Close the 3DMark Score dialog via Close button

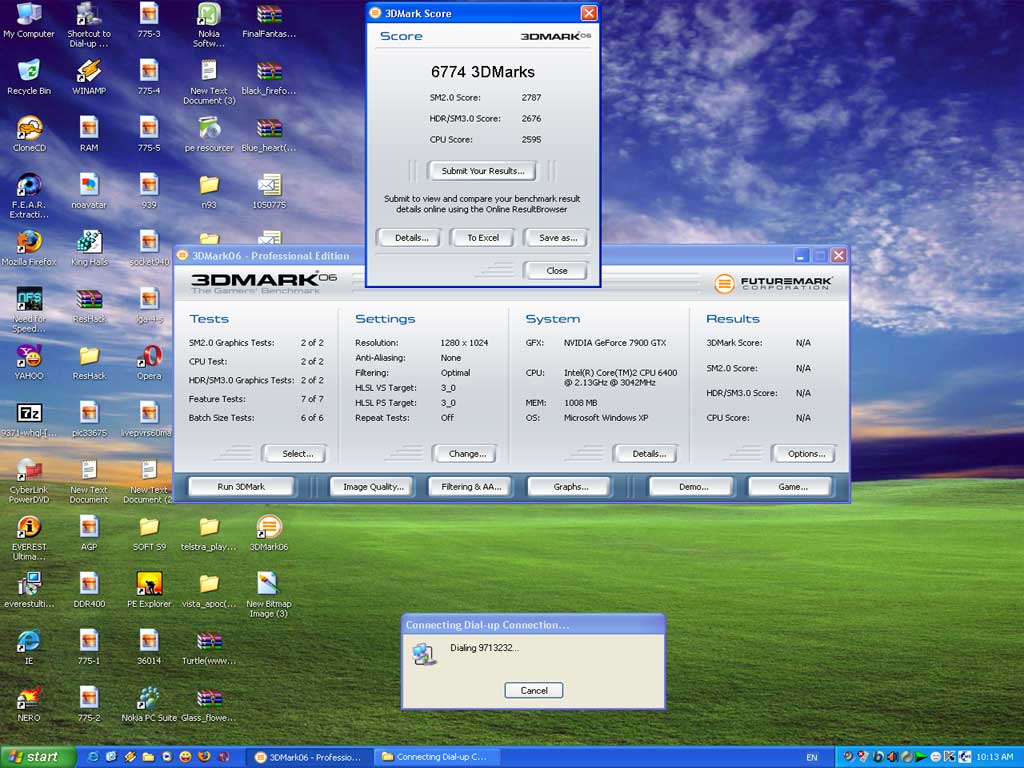click(x=556, y=270)
